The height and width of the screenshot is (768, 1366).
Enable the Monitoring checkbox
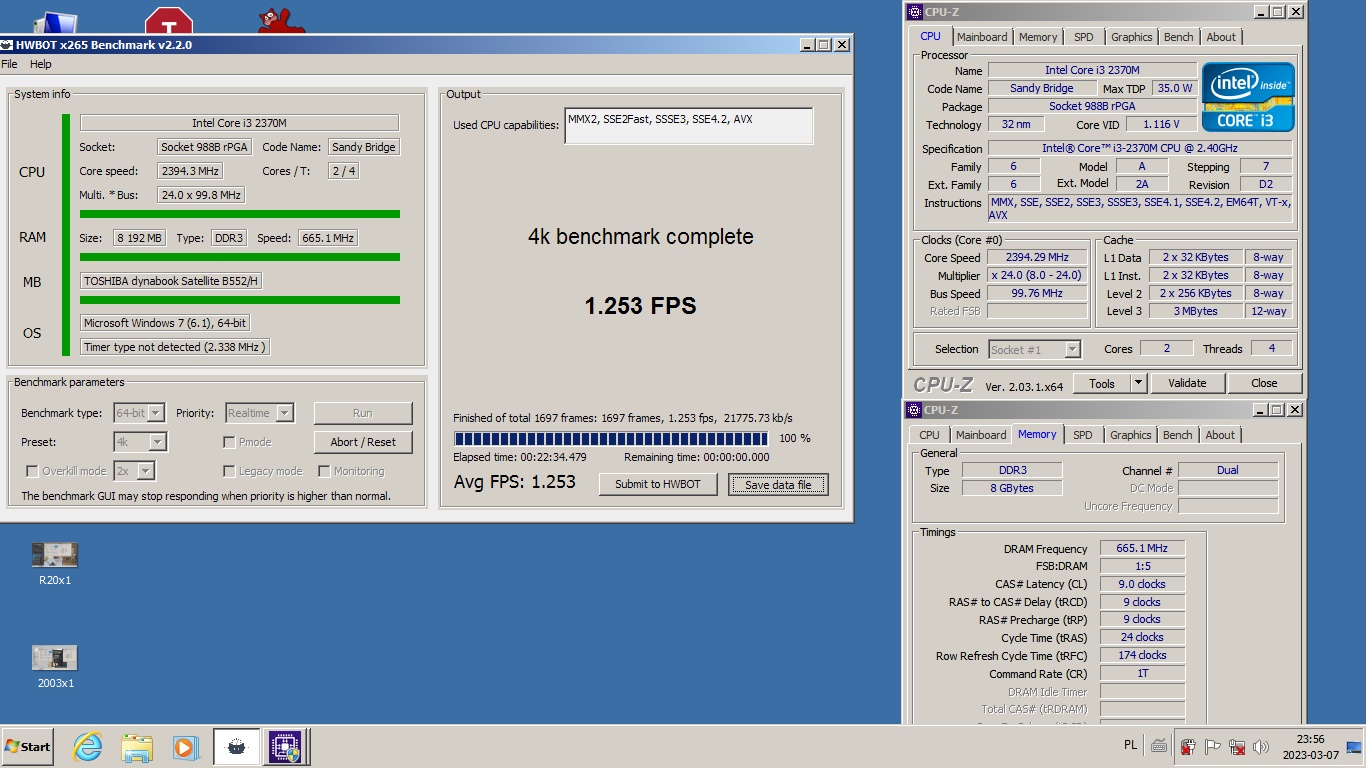[324, 471]
